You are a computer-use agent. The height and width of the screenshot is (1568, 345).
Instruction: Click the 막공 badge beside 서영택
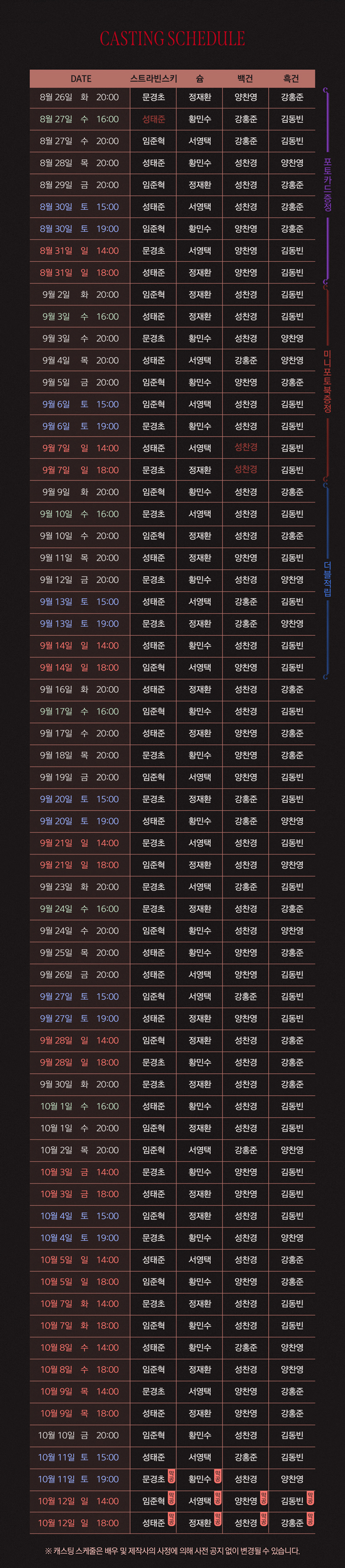(x=218, y=1499)
